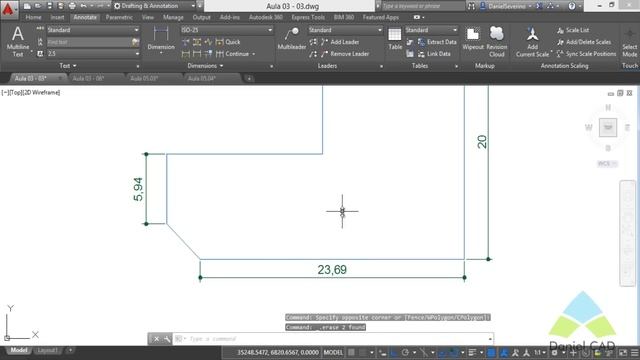640x360 pixels.
Task: Open the table style Standard dropdown
Action: coord(431,30)
